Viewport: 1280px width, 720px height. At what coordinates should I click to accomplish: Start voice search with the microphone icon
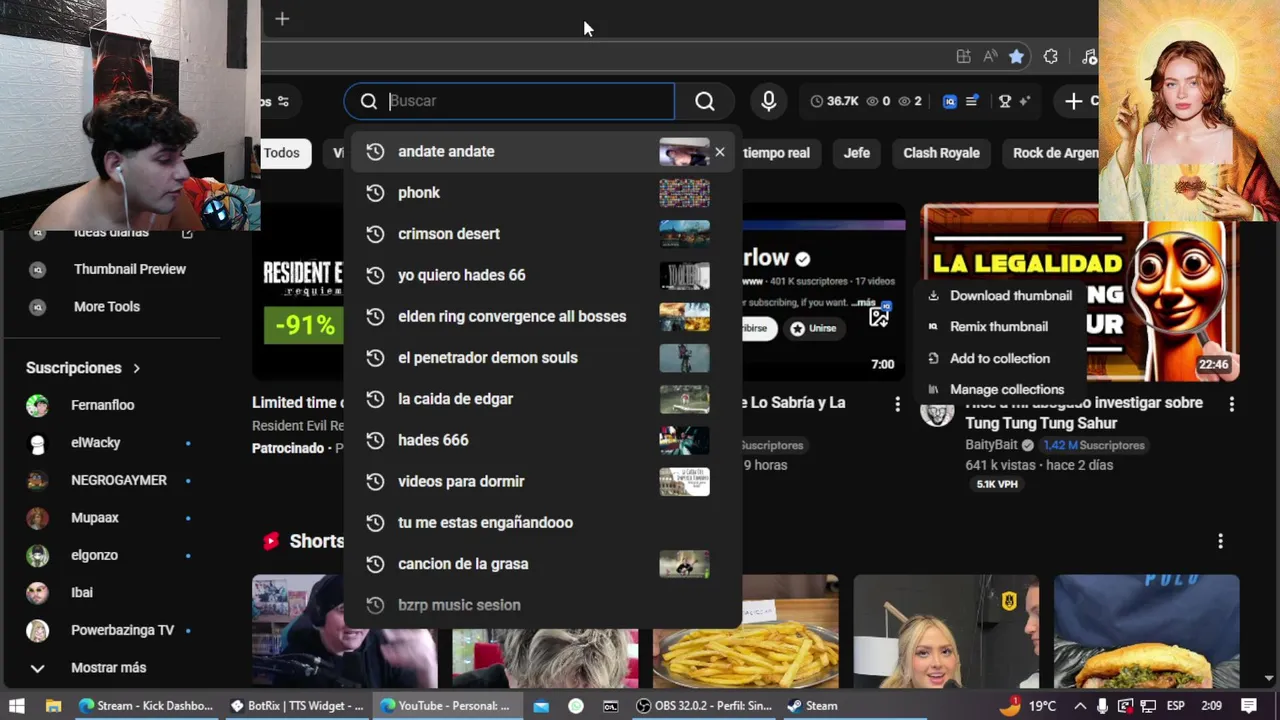768,101
